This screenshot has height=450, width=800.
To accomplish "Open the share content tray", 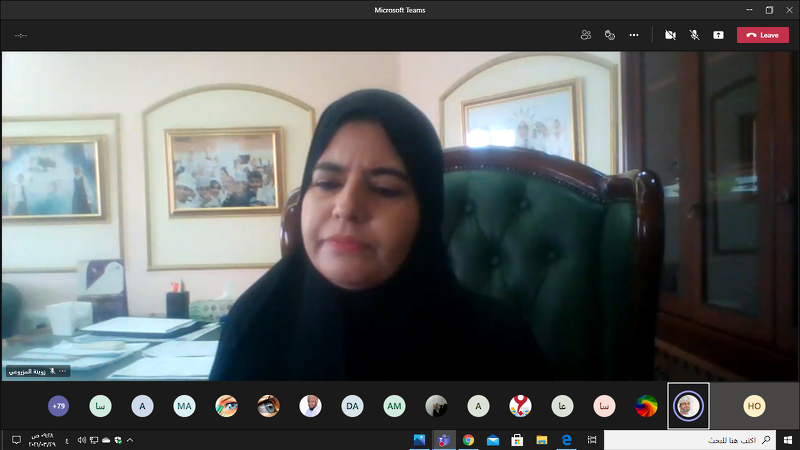I will (718, 35).
